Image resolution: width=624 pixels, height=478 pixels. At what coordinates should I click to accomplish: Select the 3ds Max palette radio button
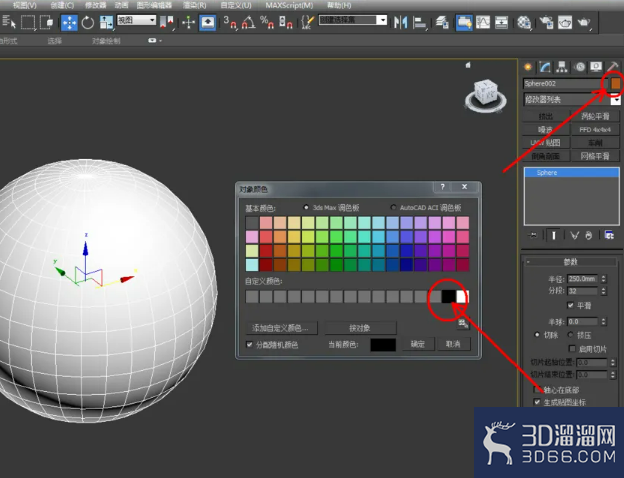(x=306, y=207)
